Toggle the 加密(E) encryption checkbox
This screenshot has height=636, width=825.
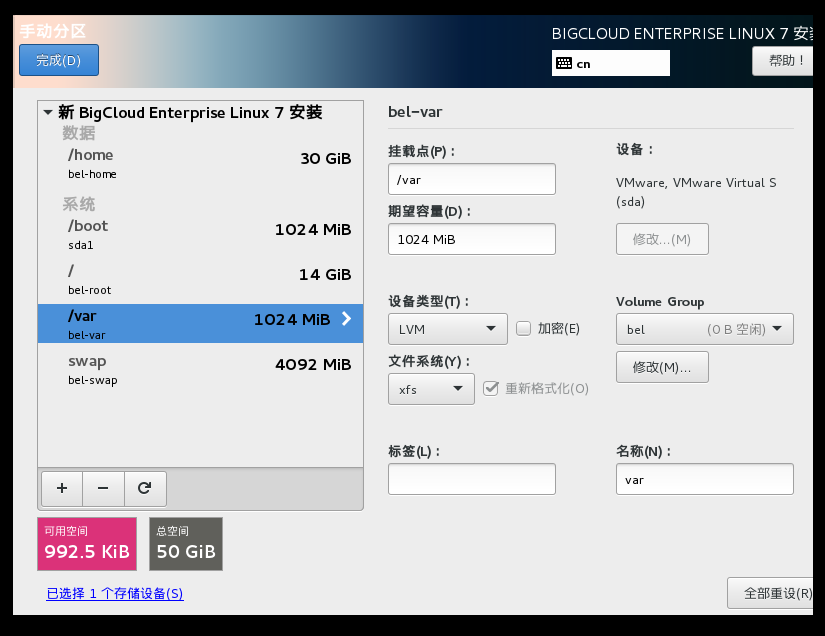pos(524,329)
